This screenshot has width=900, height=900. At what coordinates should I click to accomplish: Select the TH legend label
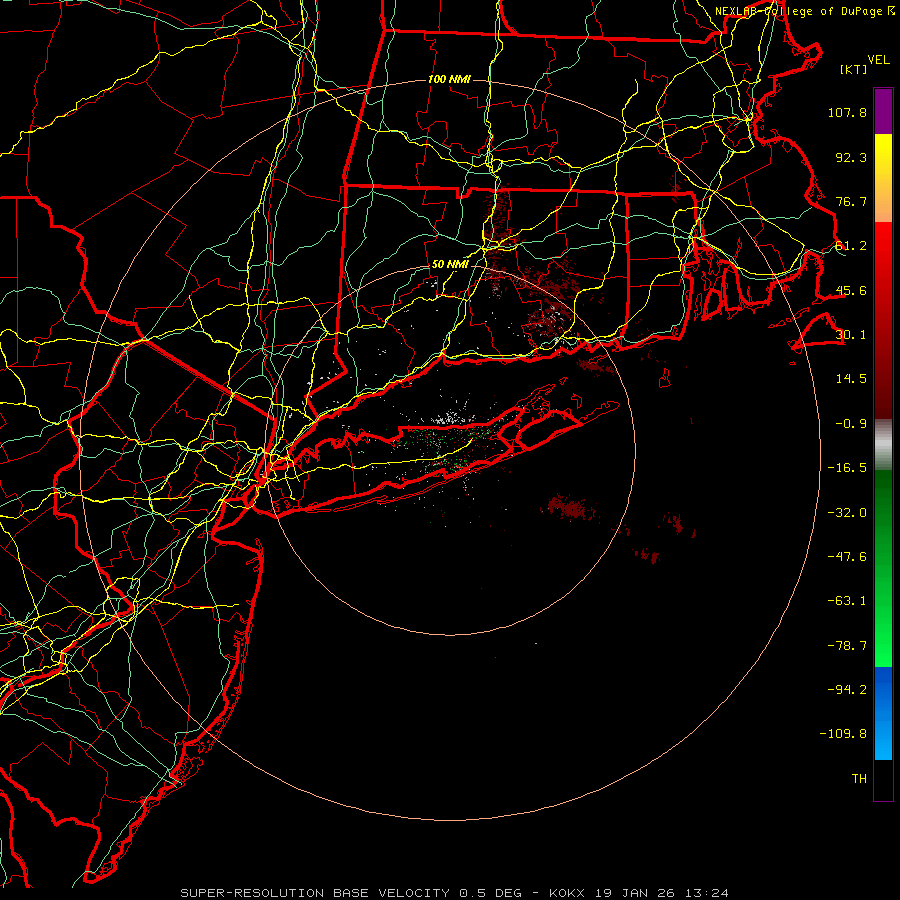(859, 779)
